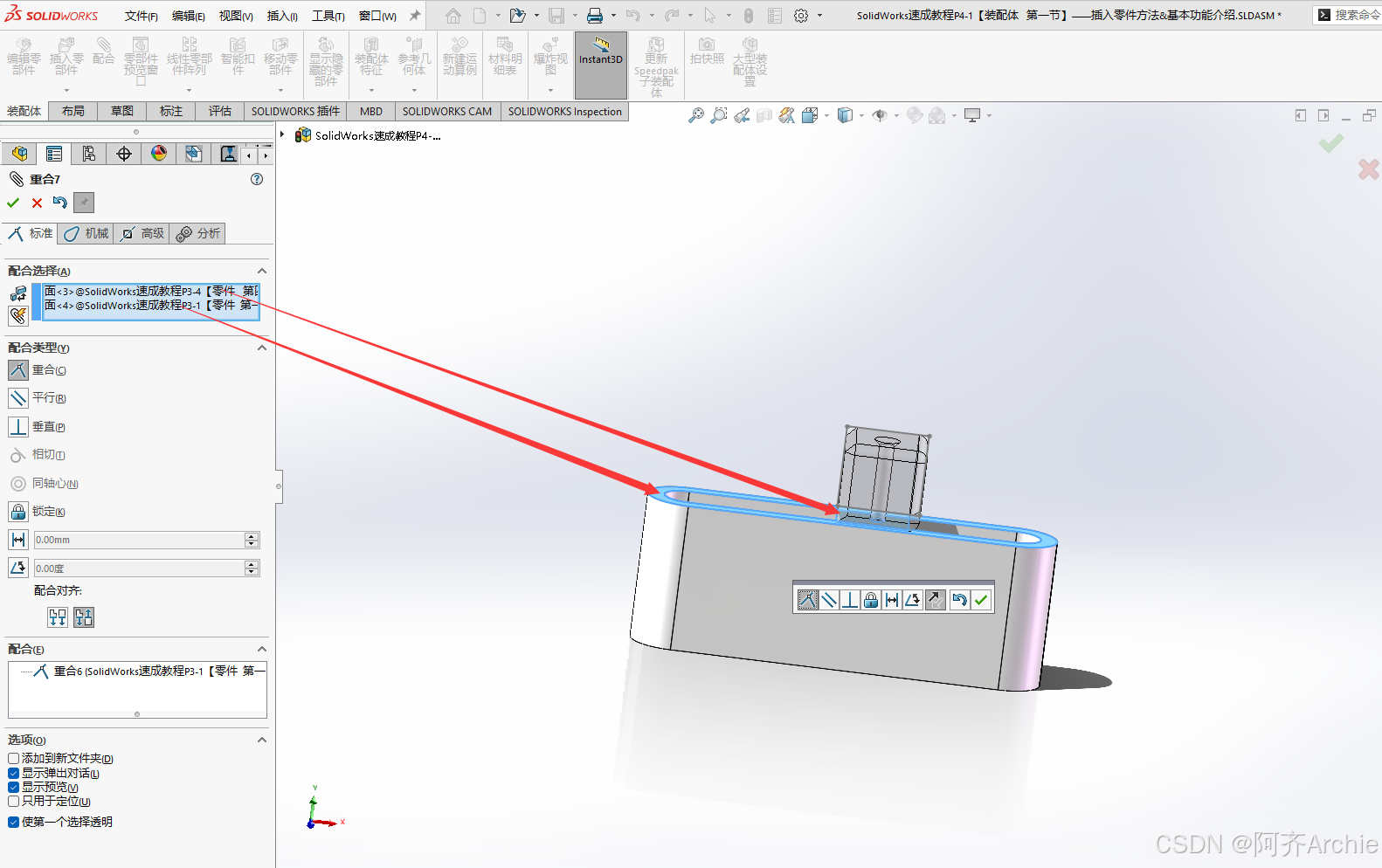Viewport: 1382px width, 868px height.
Task: Cancel the mate with the red X
Action: (37, 203)
